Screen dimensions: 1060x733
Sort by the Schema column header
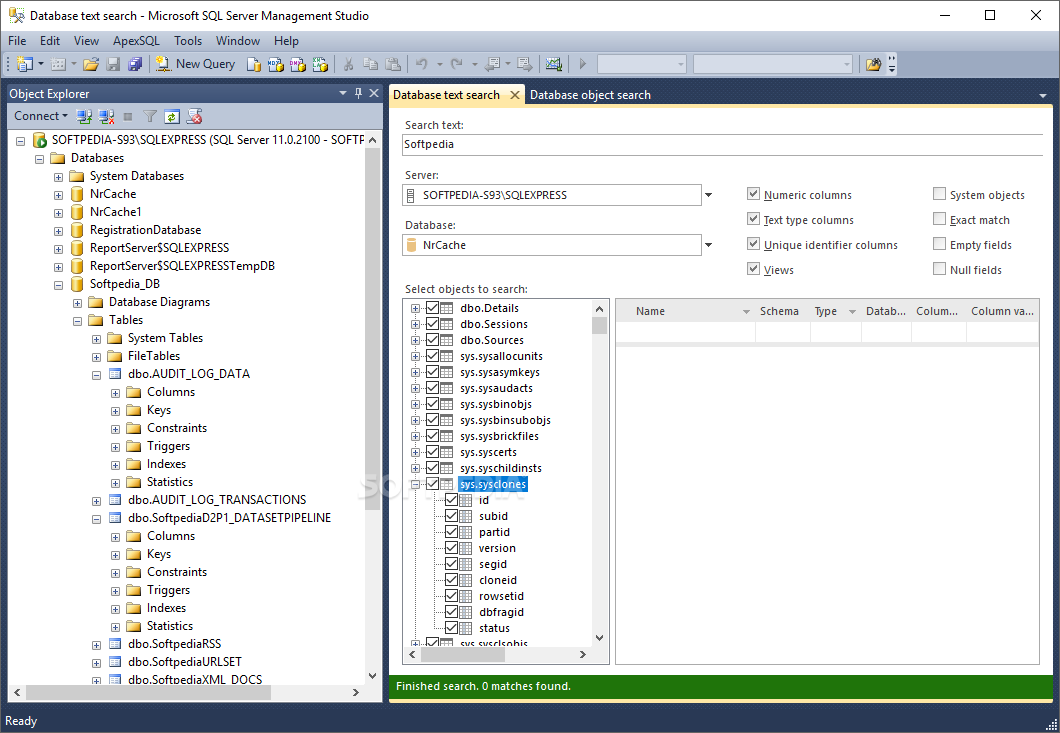pos(779,311)
